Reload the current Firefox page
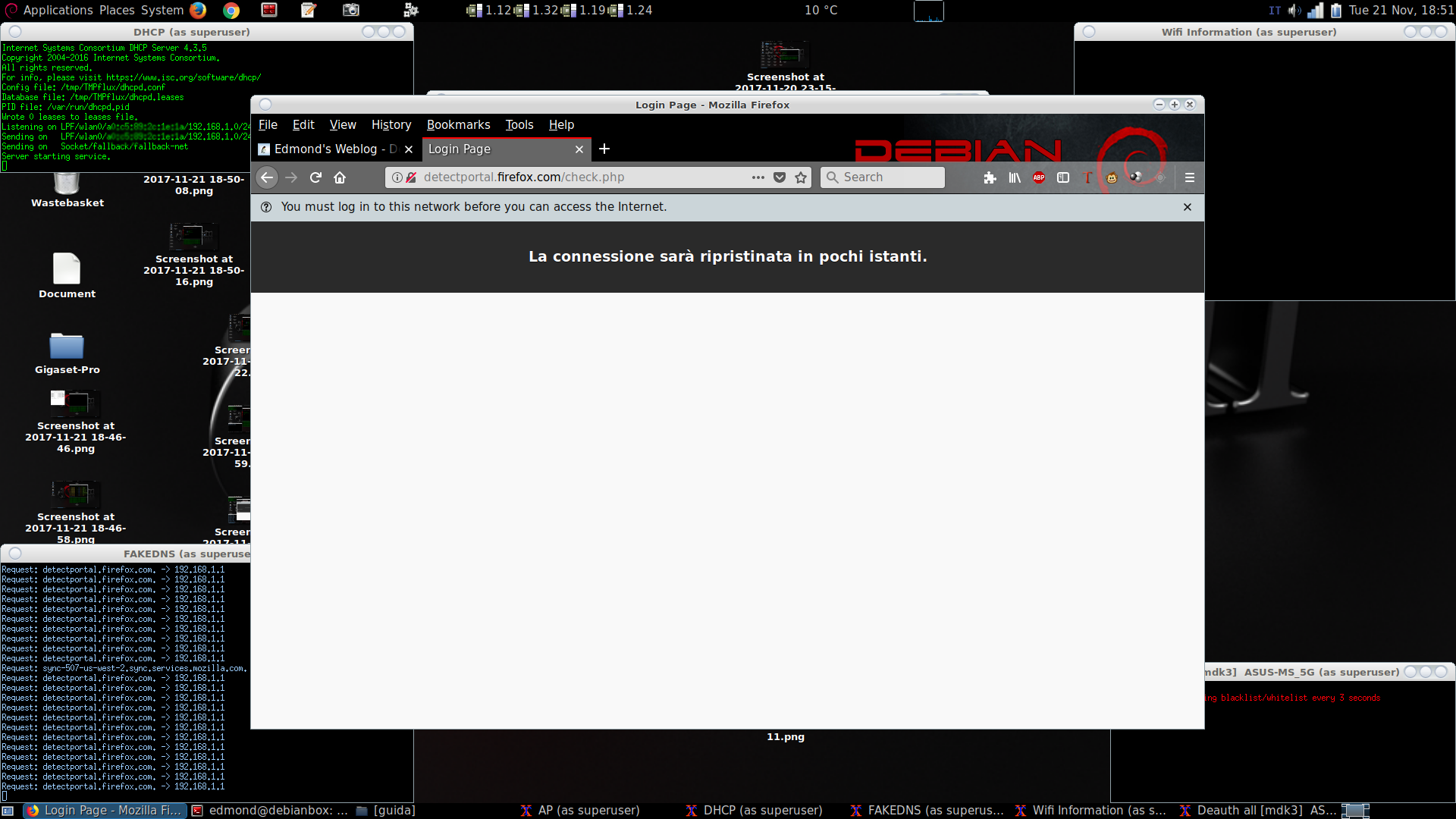The height and width of the screenshot is (819, 1456). point(315,177)
